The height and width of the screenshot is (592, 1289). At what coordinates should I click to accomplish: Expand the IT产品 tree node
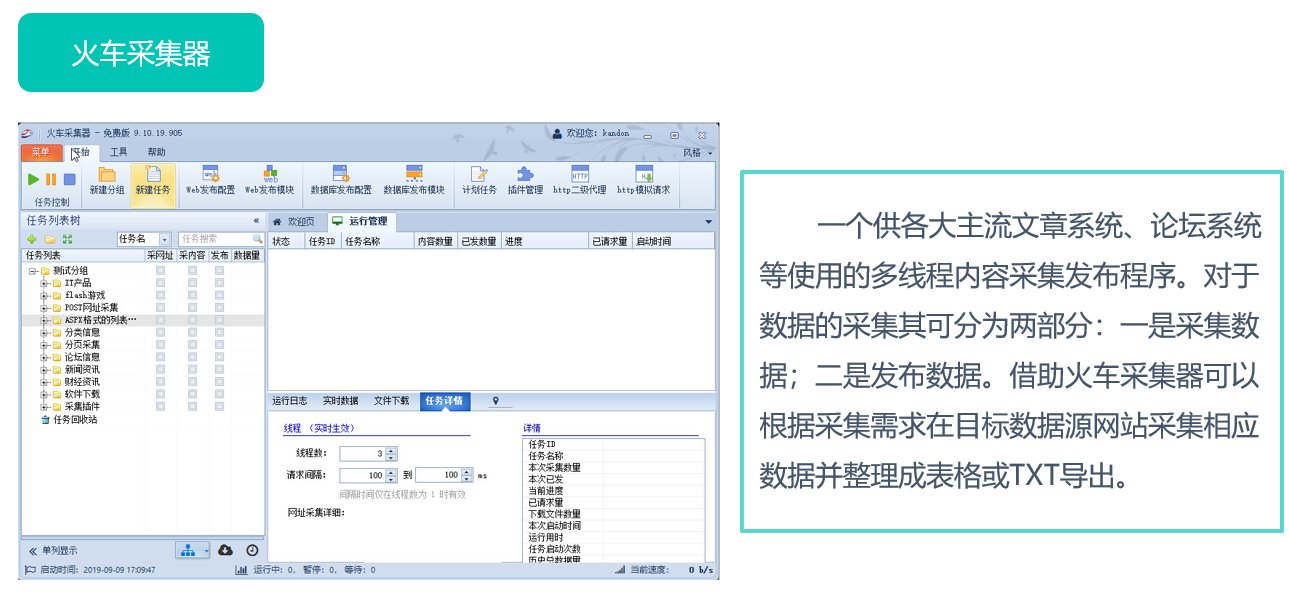[44, 283]
